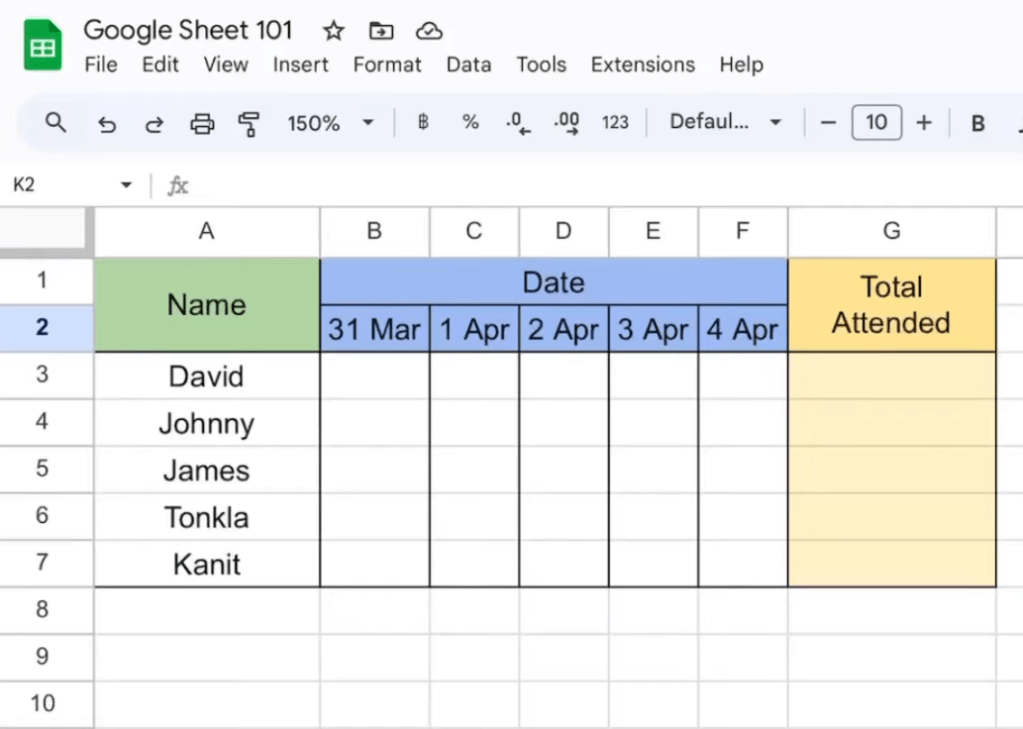Format as percent

(x=470, y=123)
